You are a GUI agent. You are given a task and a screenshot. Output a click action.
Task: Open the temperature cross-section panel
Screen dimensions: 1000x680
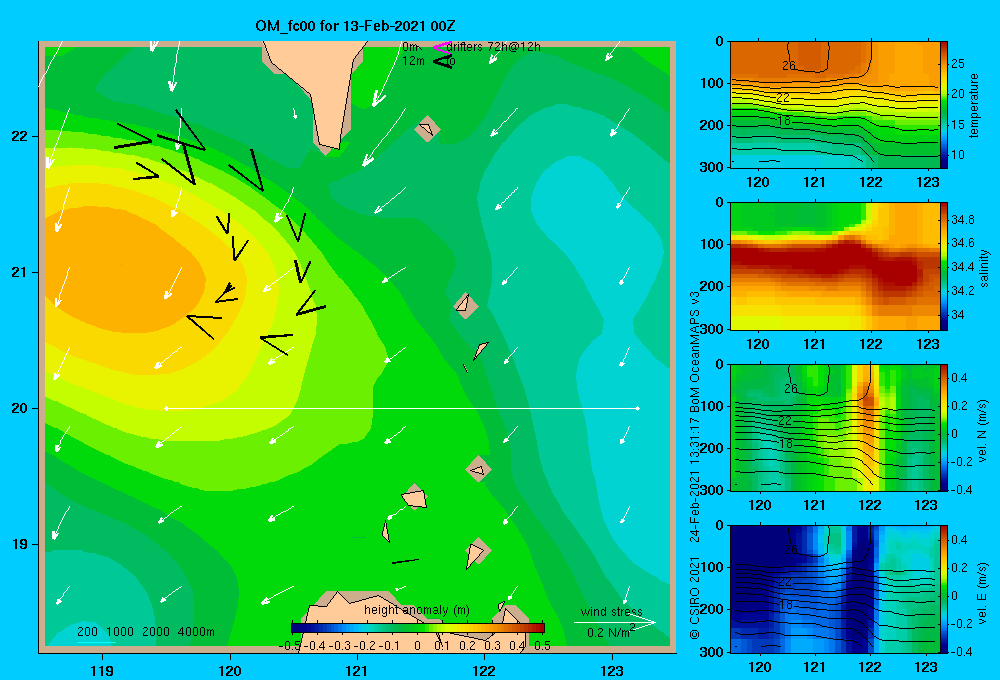(834, 105)
